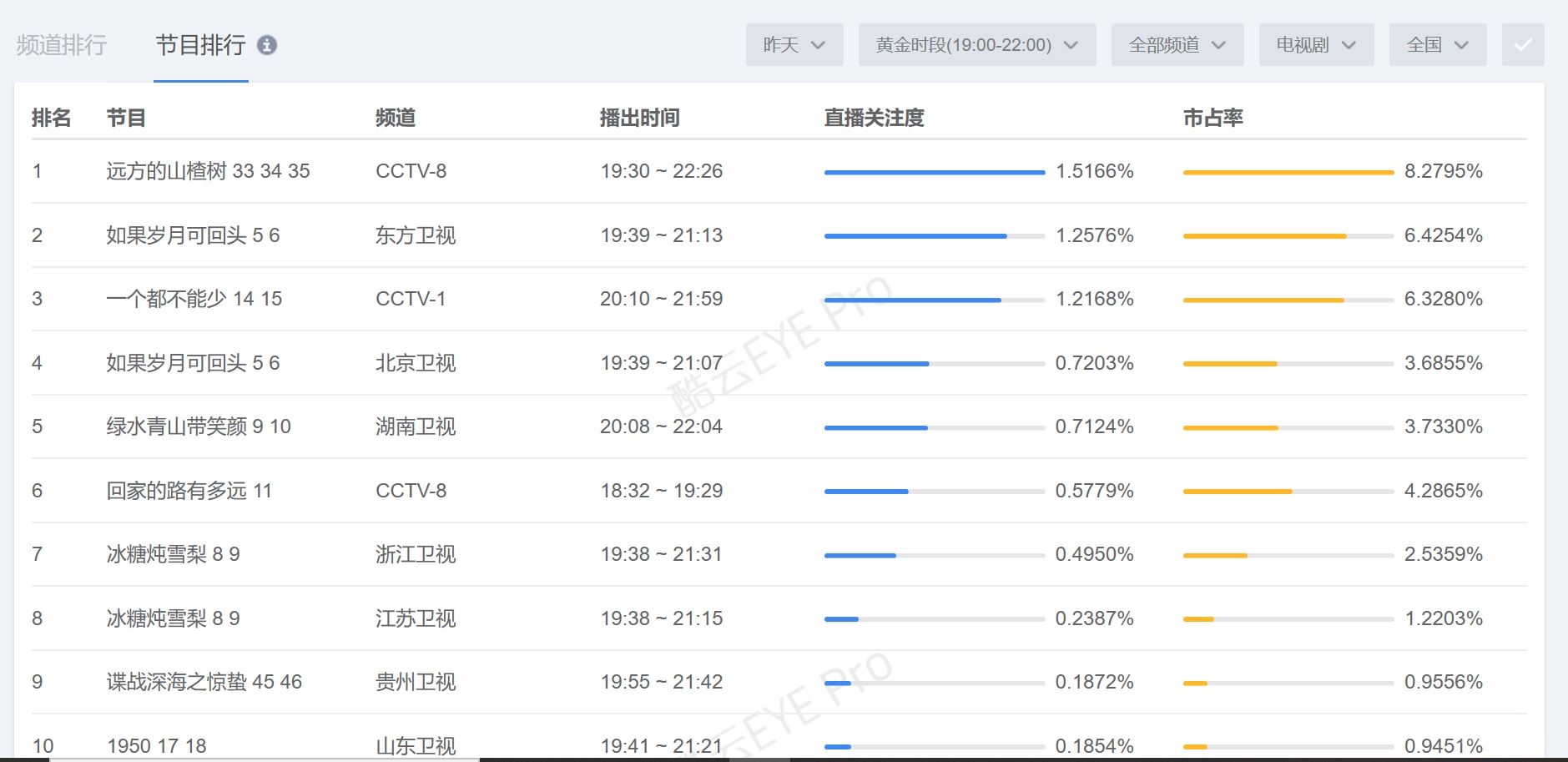Click the orange share bar for 8.2795%

pos(1288,172)
